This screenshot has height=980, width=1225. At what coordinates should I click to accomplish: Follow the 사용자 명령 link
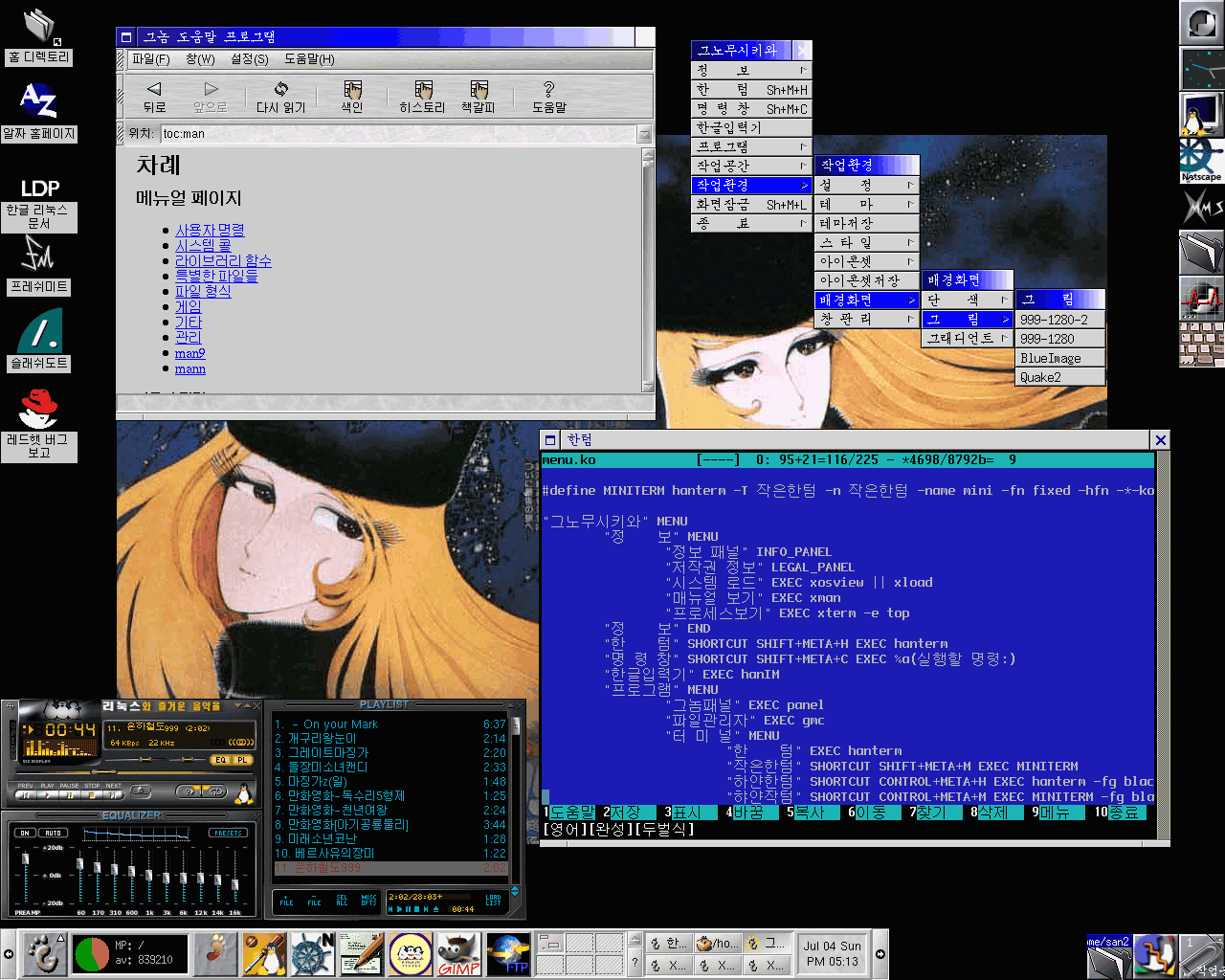210,230
